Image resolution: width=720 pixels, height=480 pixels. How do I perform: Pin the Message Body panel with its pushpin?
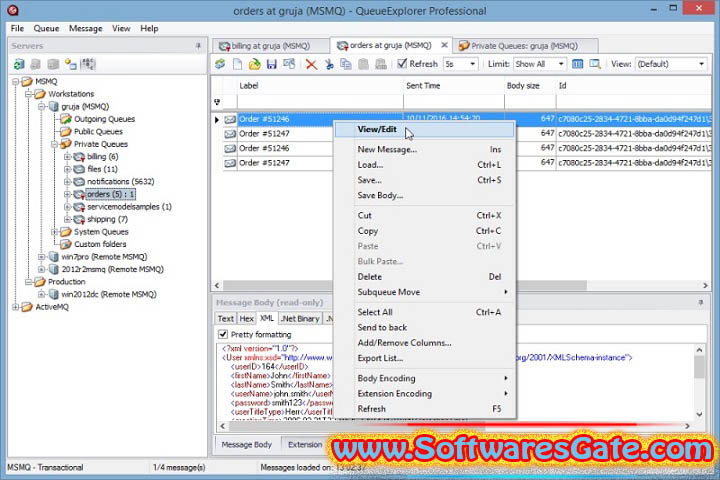click(x=701, y=303)
